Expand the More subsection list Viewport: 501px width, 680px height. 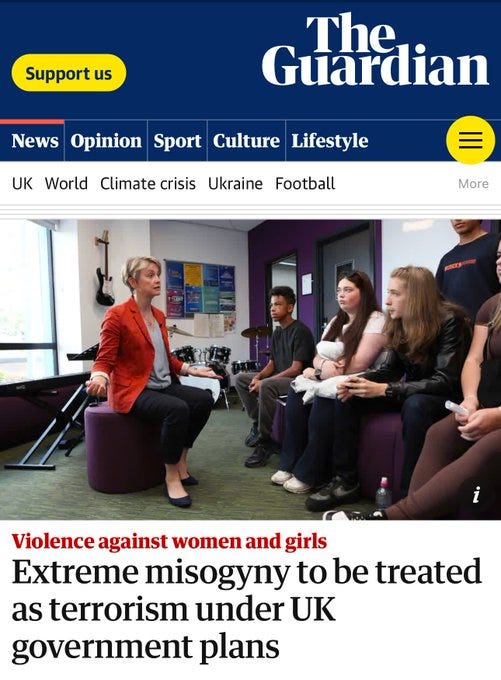(x=473, y=183)
